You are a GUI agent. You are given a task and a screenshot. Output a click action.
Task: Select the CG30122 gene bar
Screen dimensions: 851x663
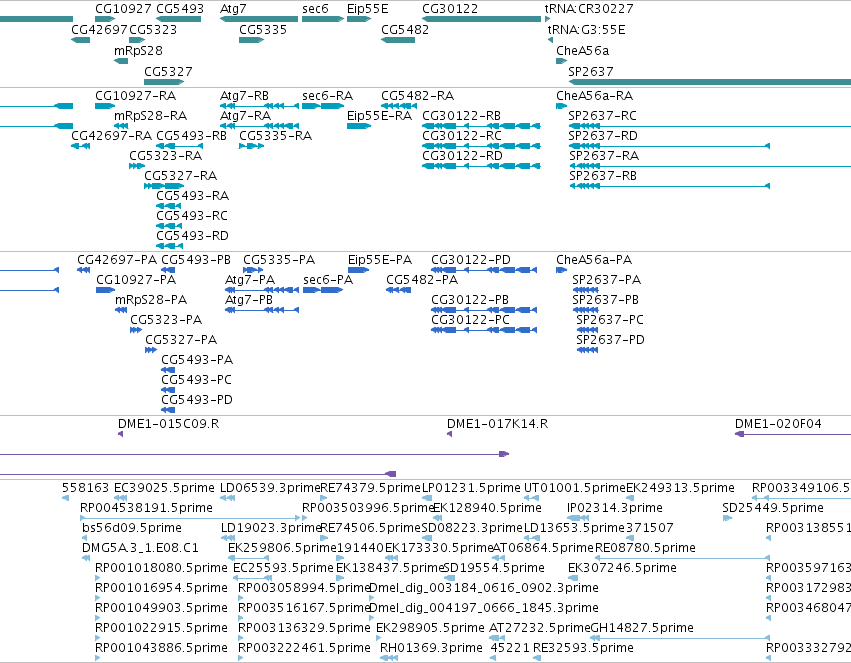(481, 19)
